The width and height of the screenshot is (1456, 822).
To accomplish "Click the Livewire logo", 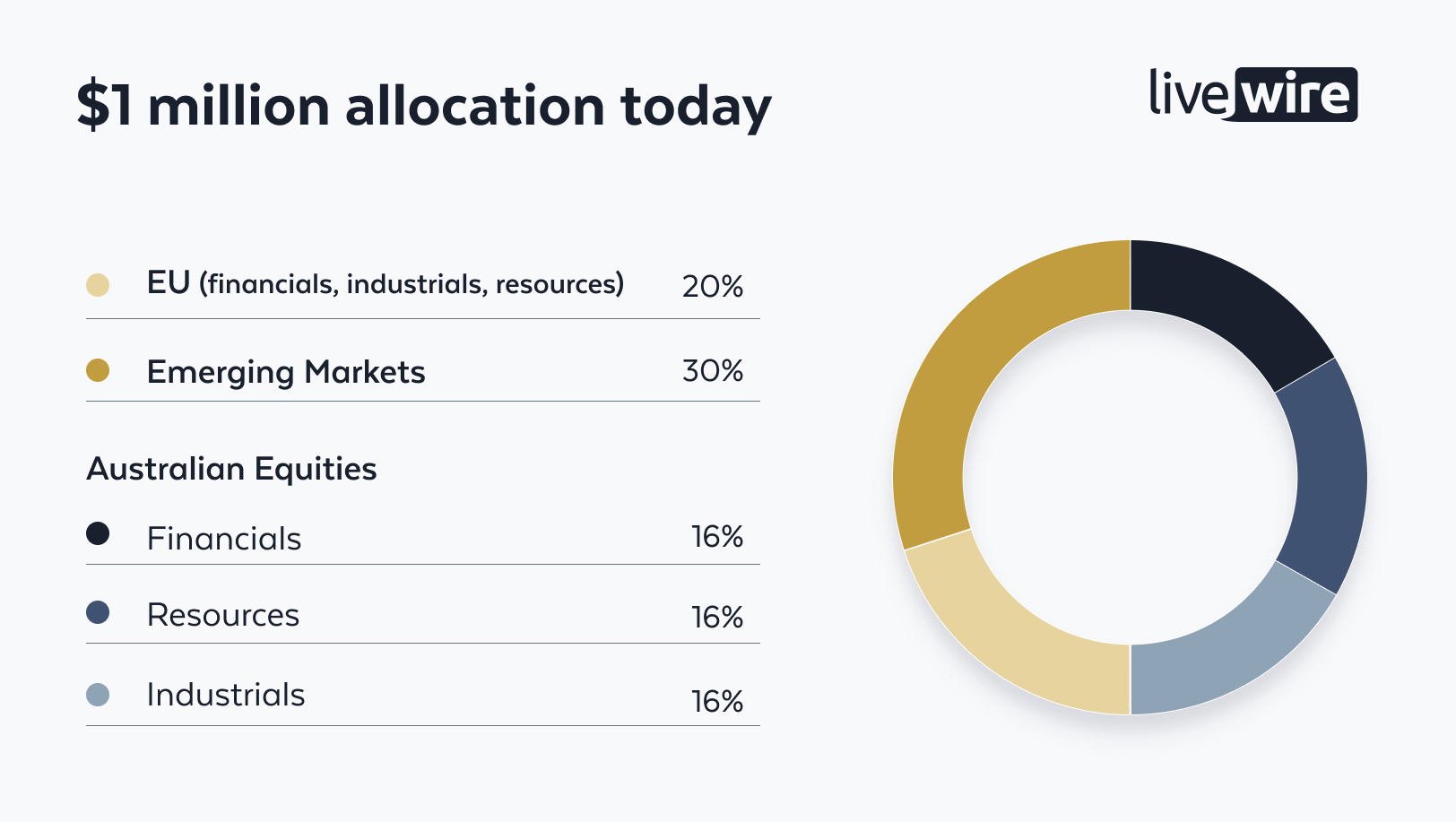I will click(x=1252, y=94).
